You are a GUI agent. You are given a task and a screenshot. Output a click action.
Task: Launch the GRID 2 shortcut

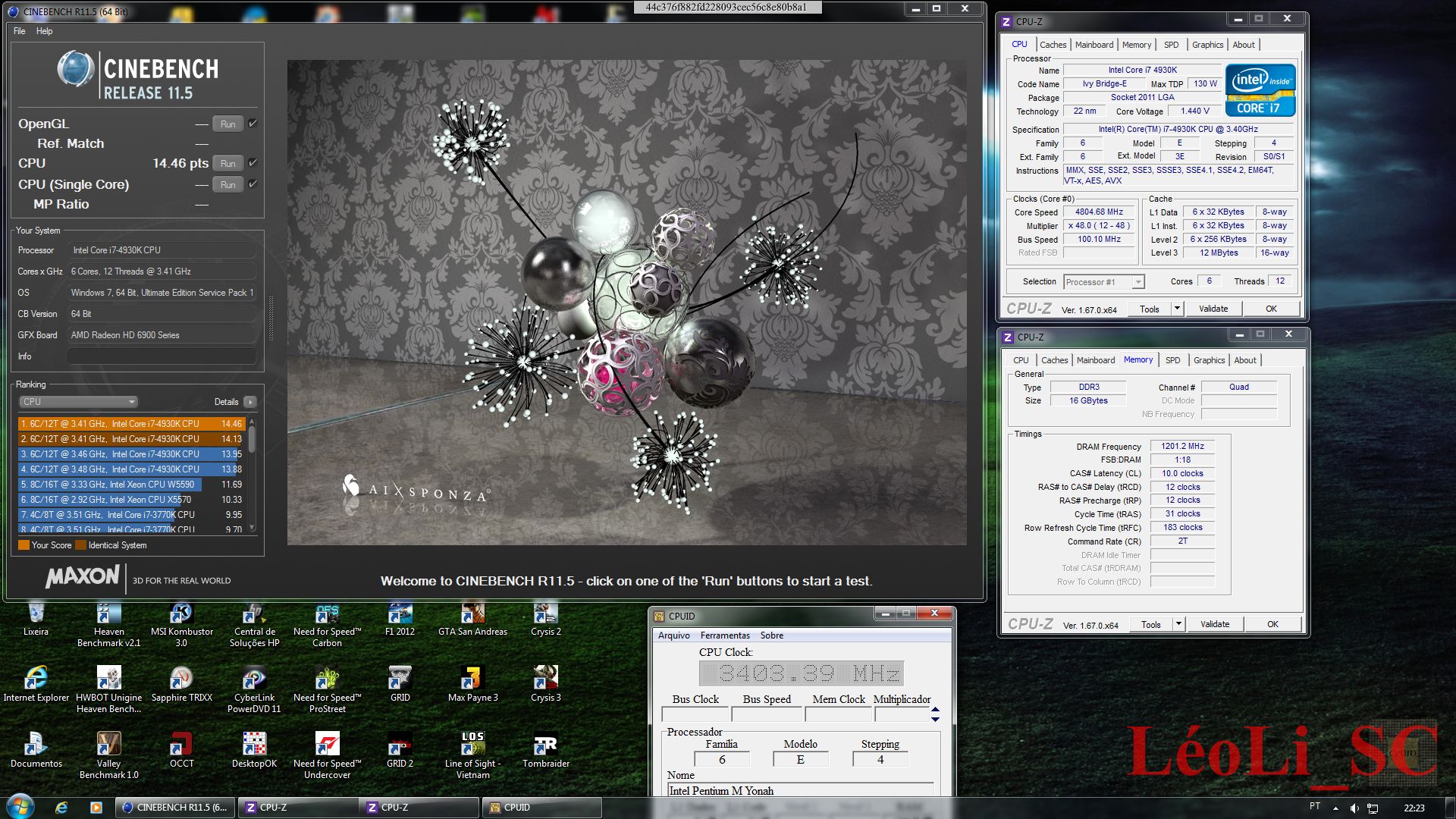click(x=400, y=750)
